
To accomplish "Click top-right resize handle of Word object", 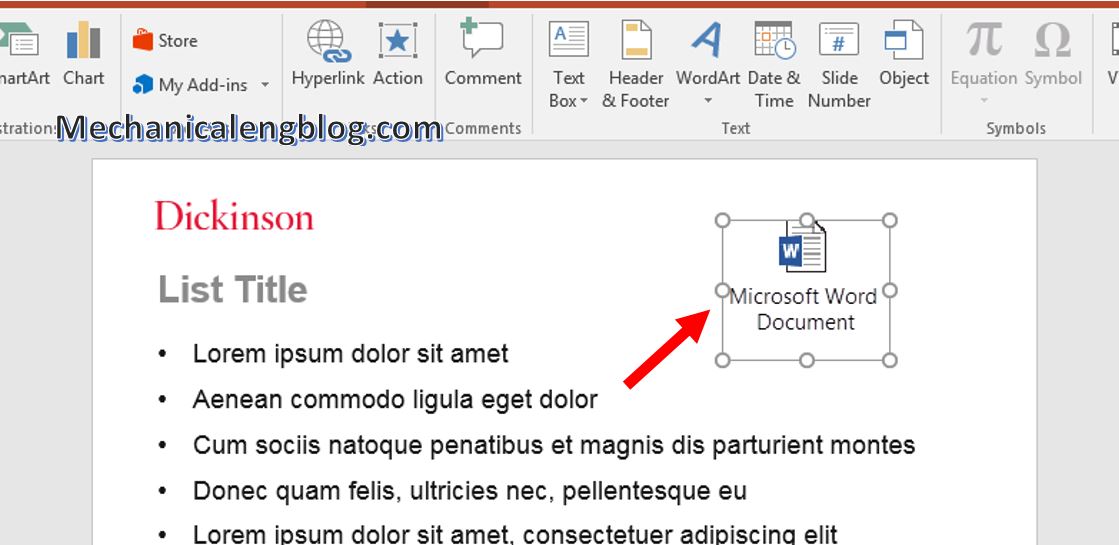I will [889, 220].
